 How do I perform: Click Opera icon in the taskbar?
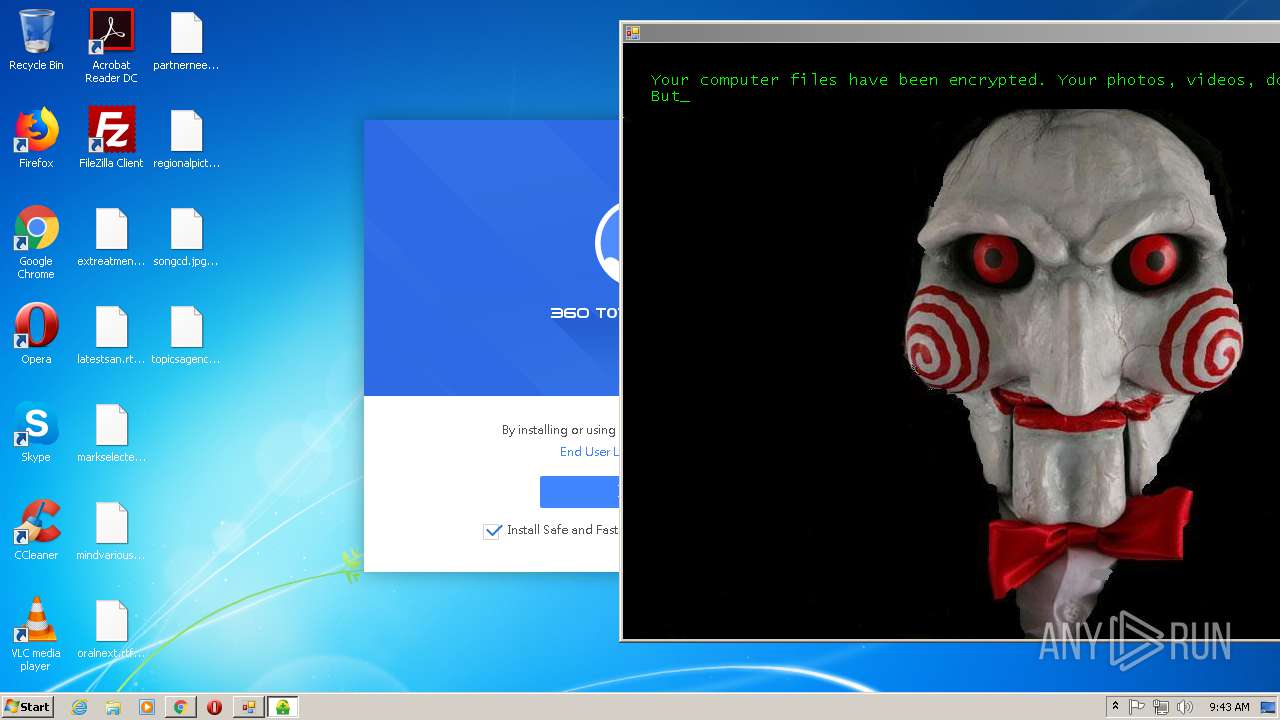[214, 707]
